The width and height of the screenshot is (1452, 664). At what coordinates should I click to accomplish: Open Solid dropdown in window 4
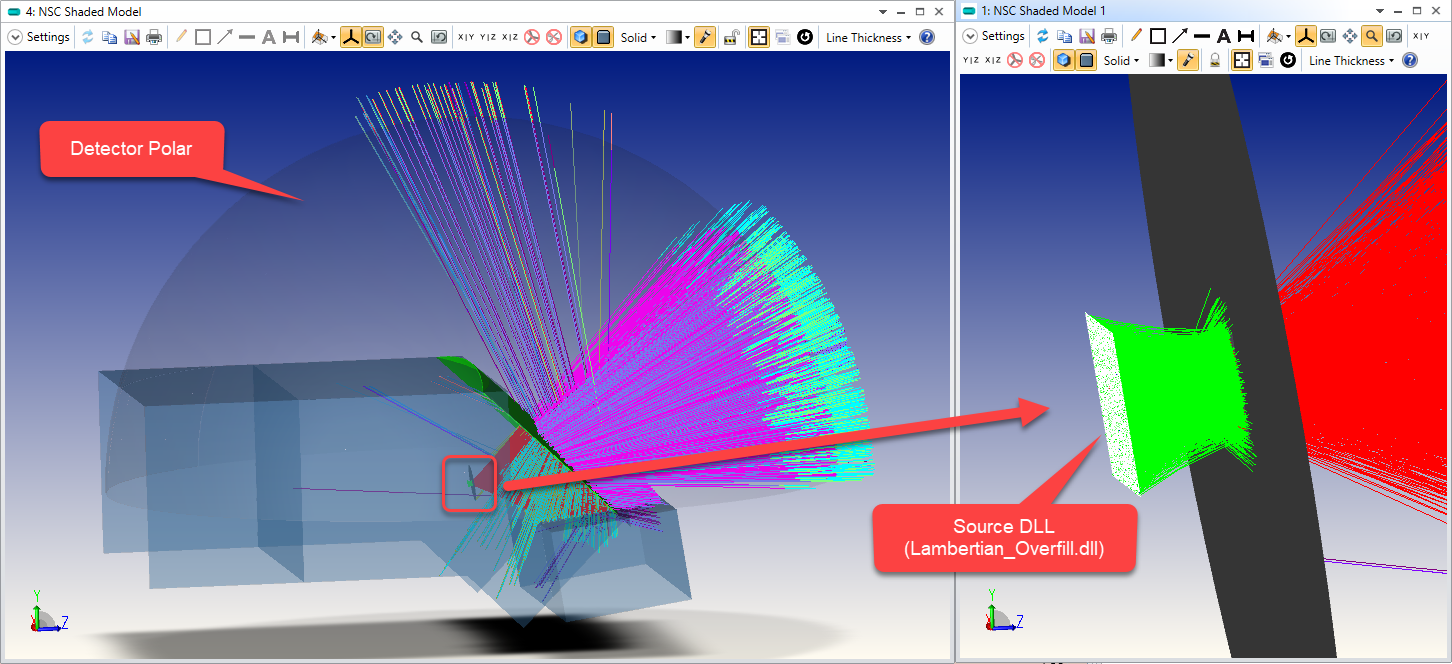[x=638, y=37]
